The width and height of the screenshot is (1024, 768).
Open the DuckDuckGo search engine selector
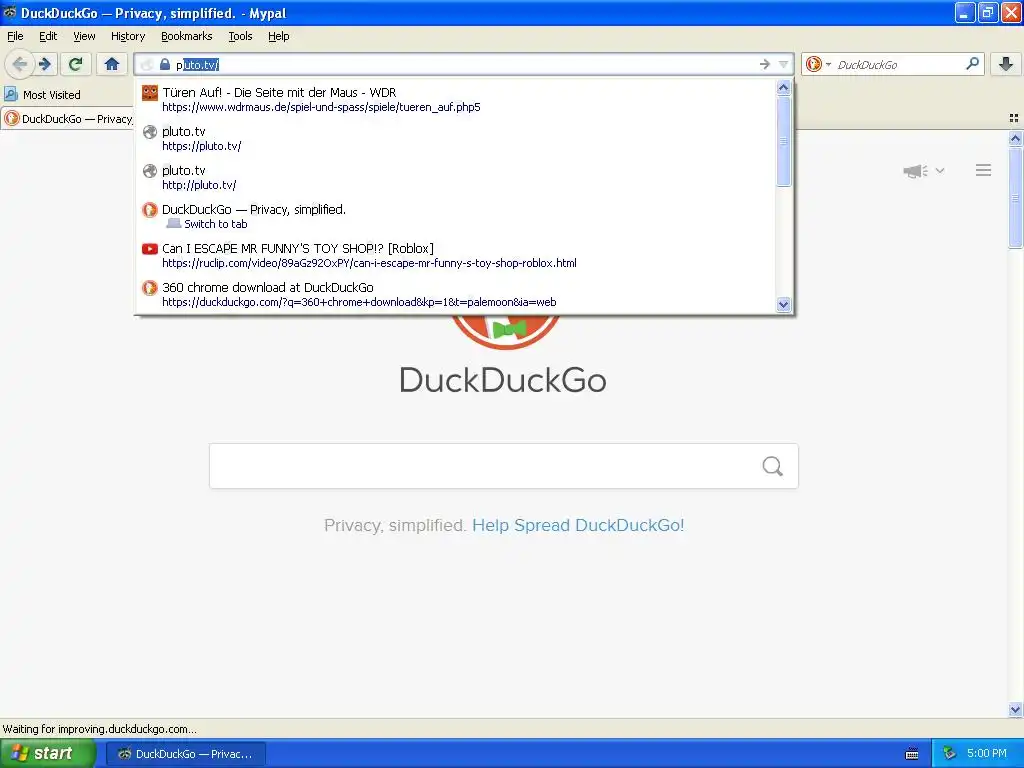[818, 64]
